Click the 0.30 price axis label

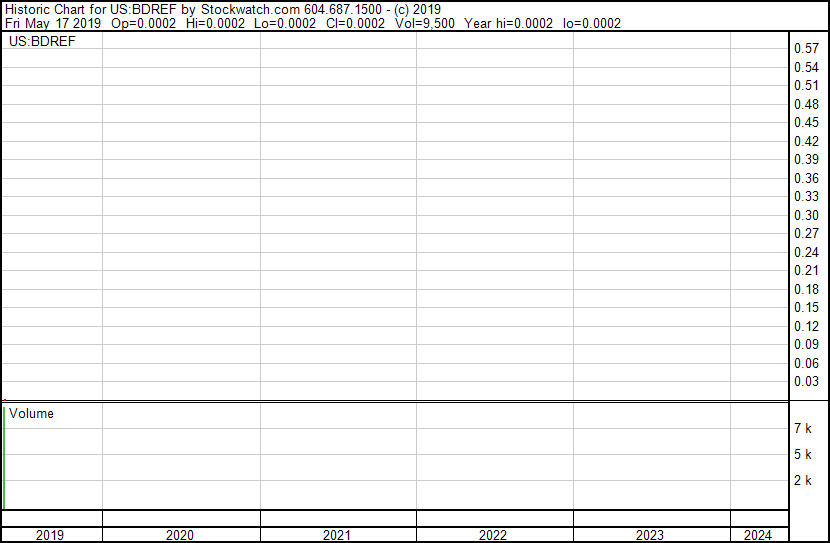tap(806, 215)
